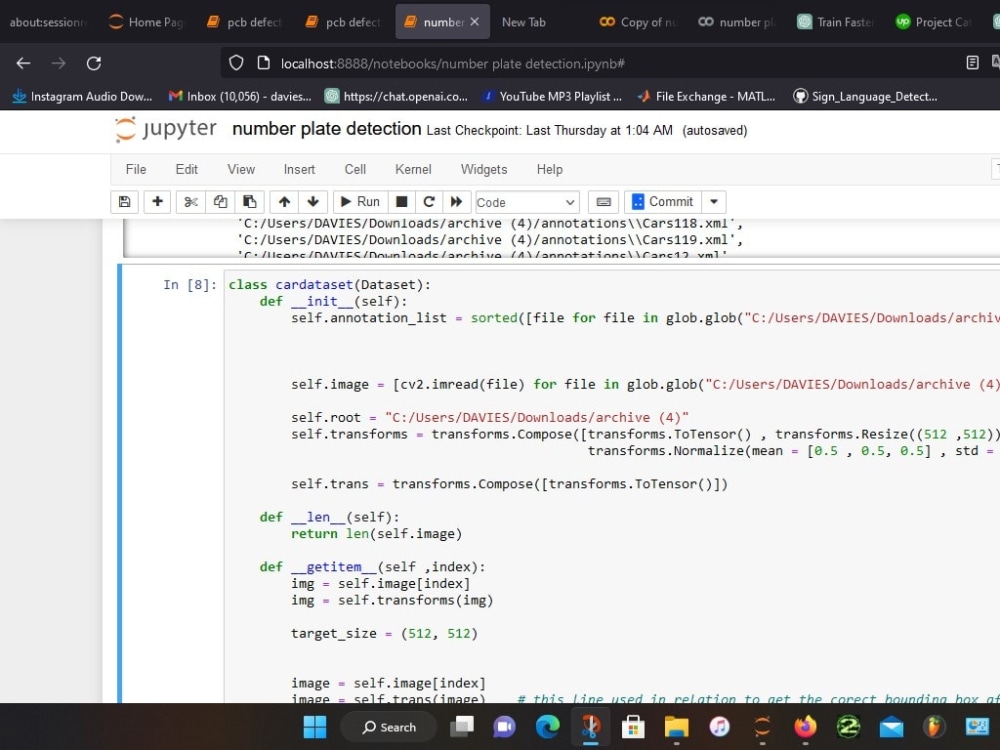Screen dimensions: 1000x750
Task: Cut the selected cell with scissors icon
Action: pos(190,201)
